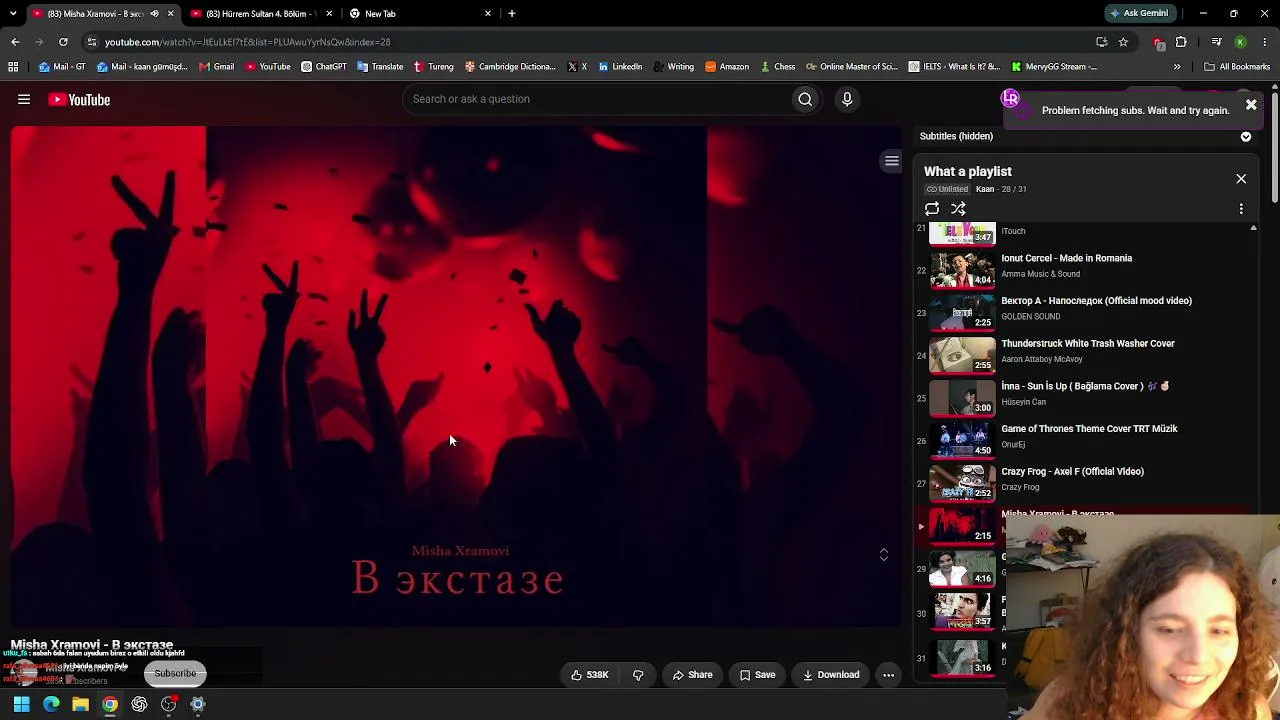Open the Apps grid in bookmarks bar
1280x720 pixels.
click(x=13, y=67)
